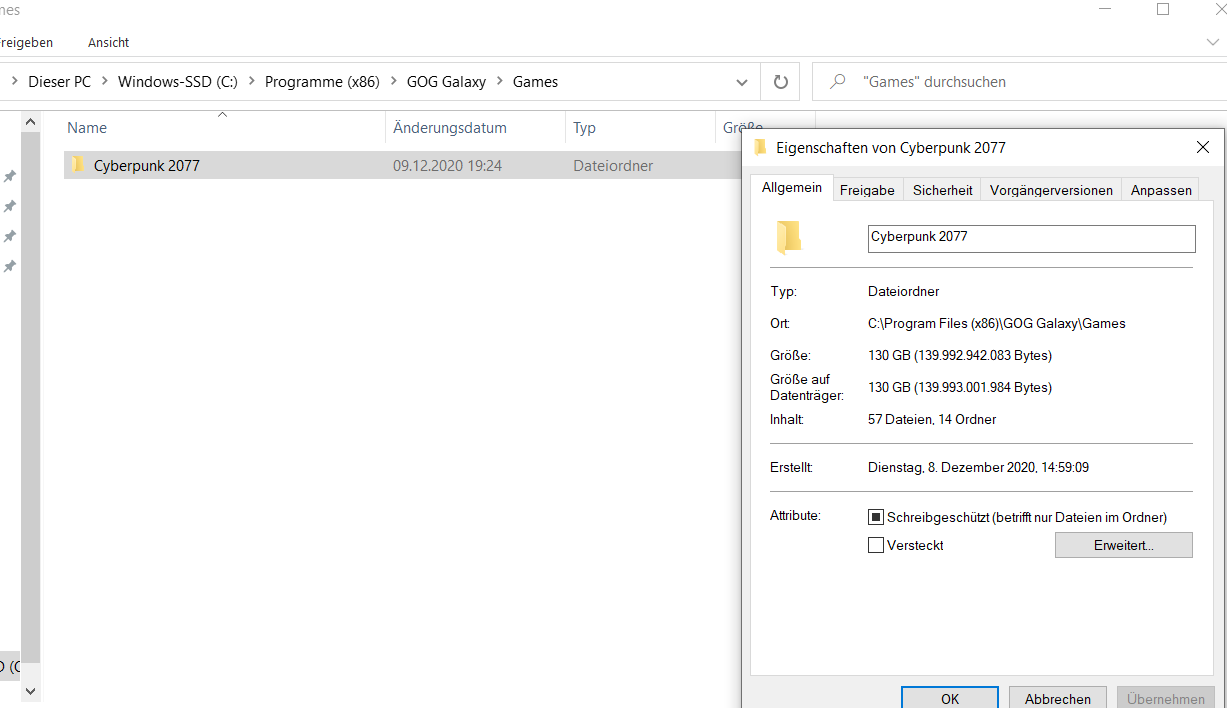Click the Abbrechen button

tap(1058, 698)
